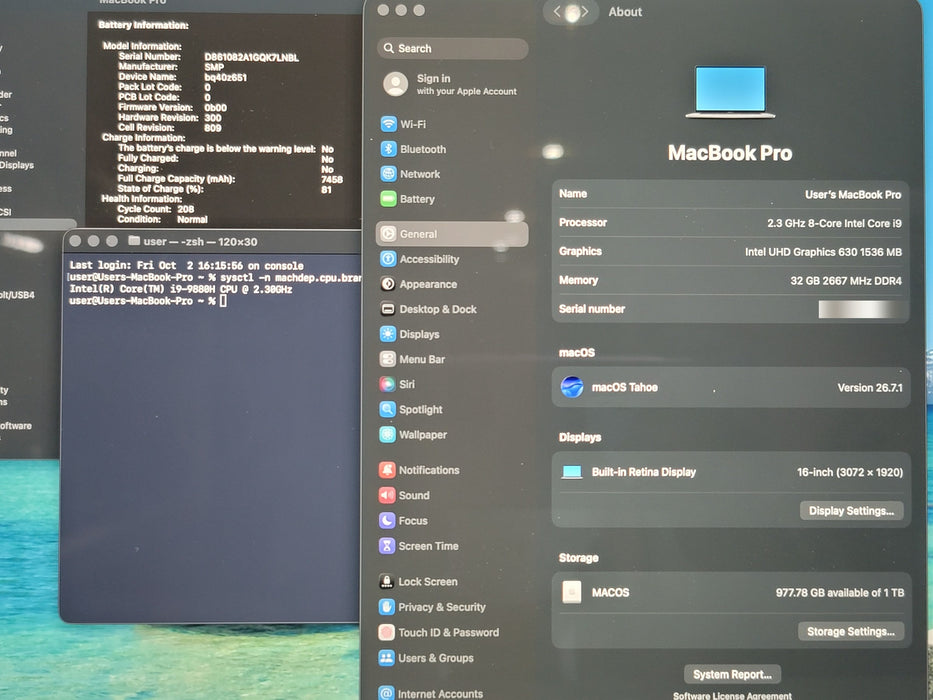Click 977.78 GB available of 1 TB
The width and height of the screenshot is (933, 700).
tap(840, 592)
